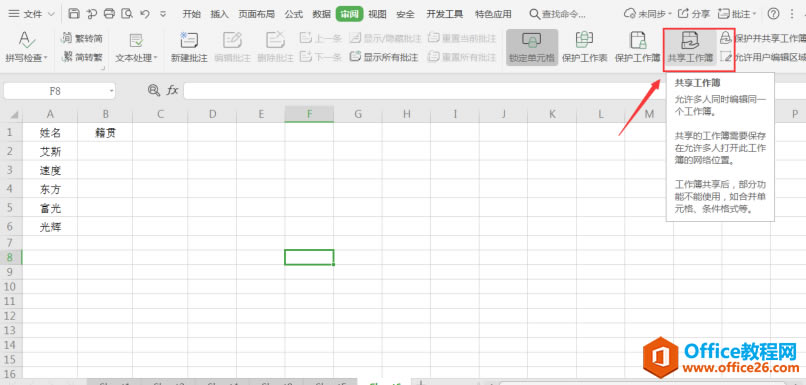Click the help question mark icon

[x=773, y=14]
